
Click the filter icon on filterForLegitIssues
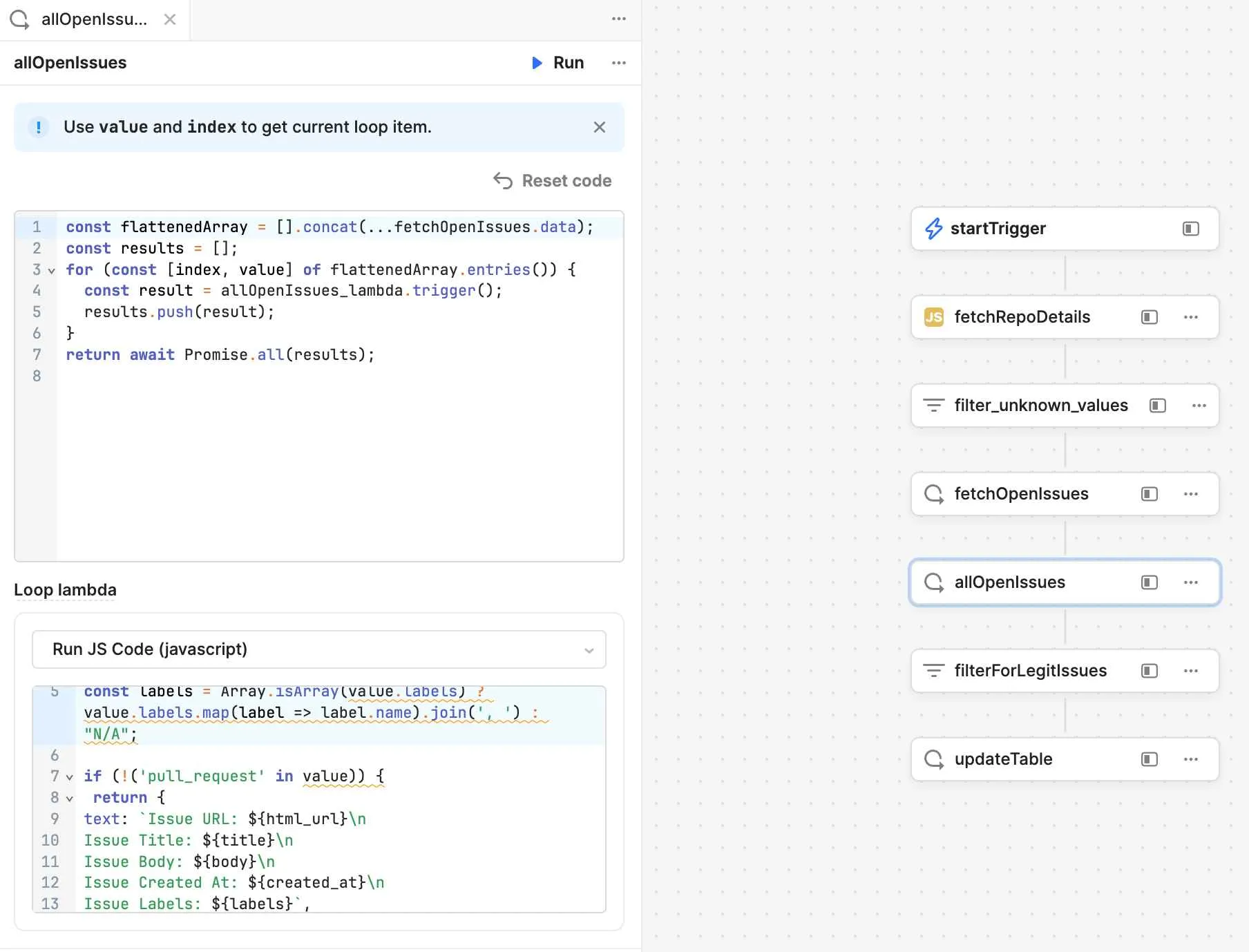[x=934, y=671]
